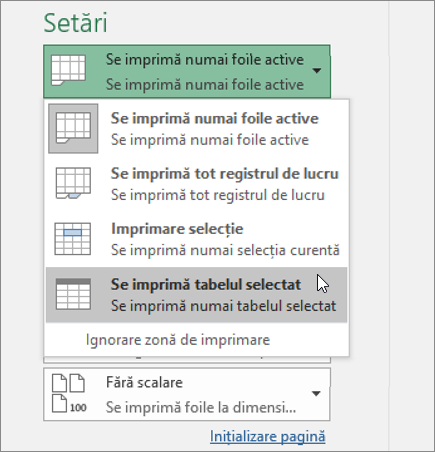This screenshot has width=435, height=452.
Task: Choose 'Se imprimă tot registrul de lucru'
Action: point(197,184)
